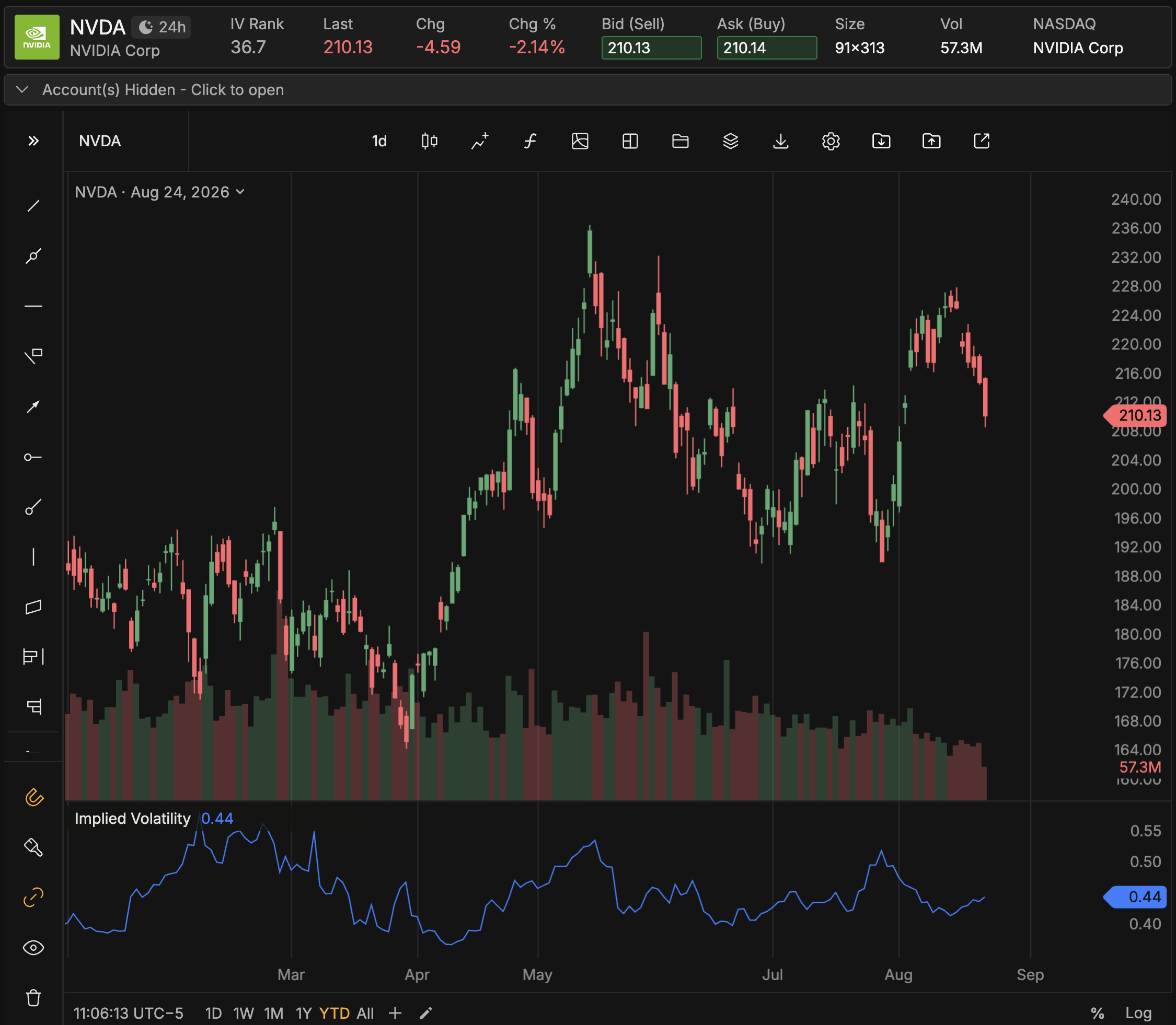1176x1025 pixels.
Task: Click the Size 91×313 value
Action: tap(860, 48)
